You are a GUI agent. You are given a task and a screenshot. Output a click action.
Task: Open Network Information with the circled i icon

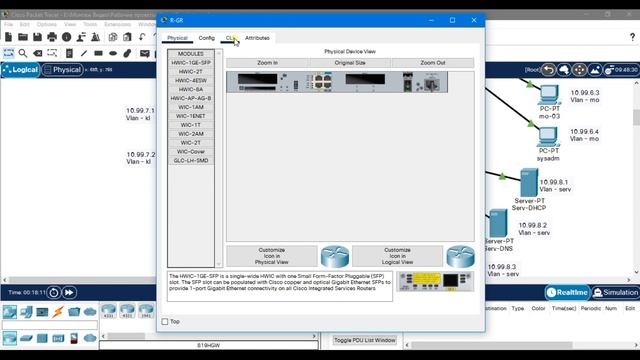tap(67, 37)
